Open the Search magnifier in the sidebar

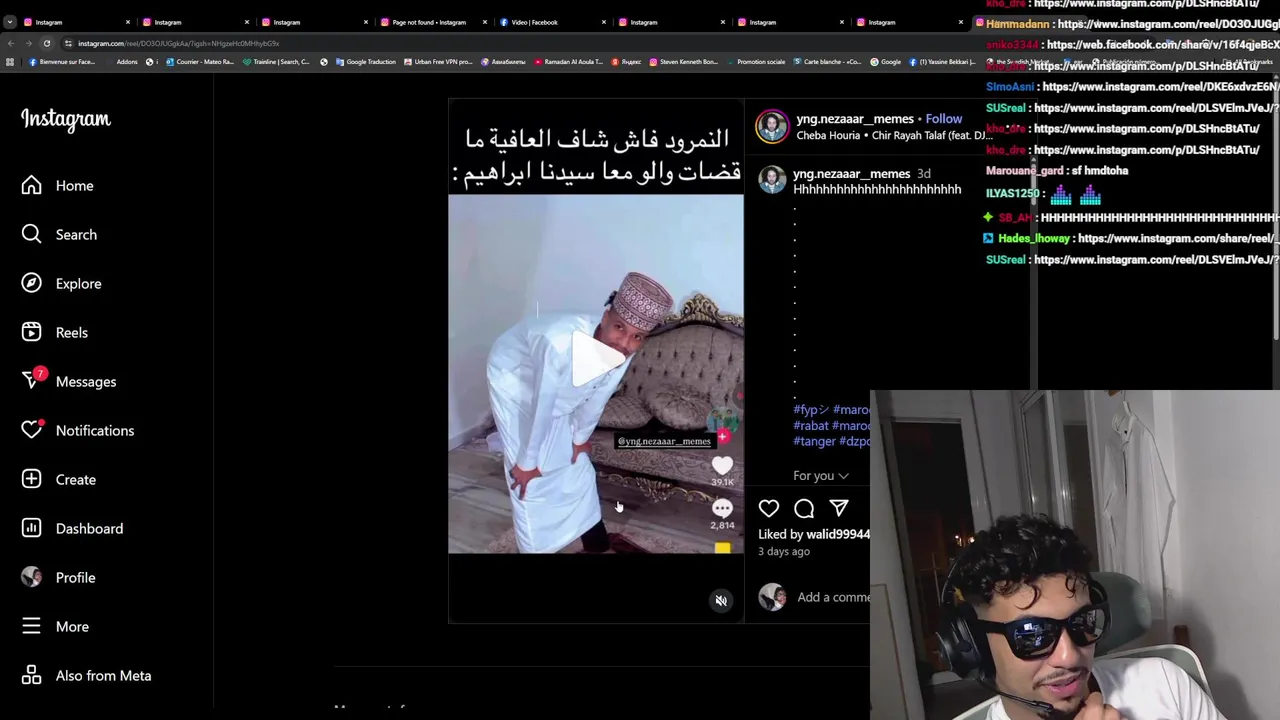(31, 234)
